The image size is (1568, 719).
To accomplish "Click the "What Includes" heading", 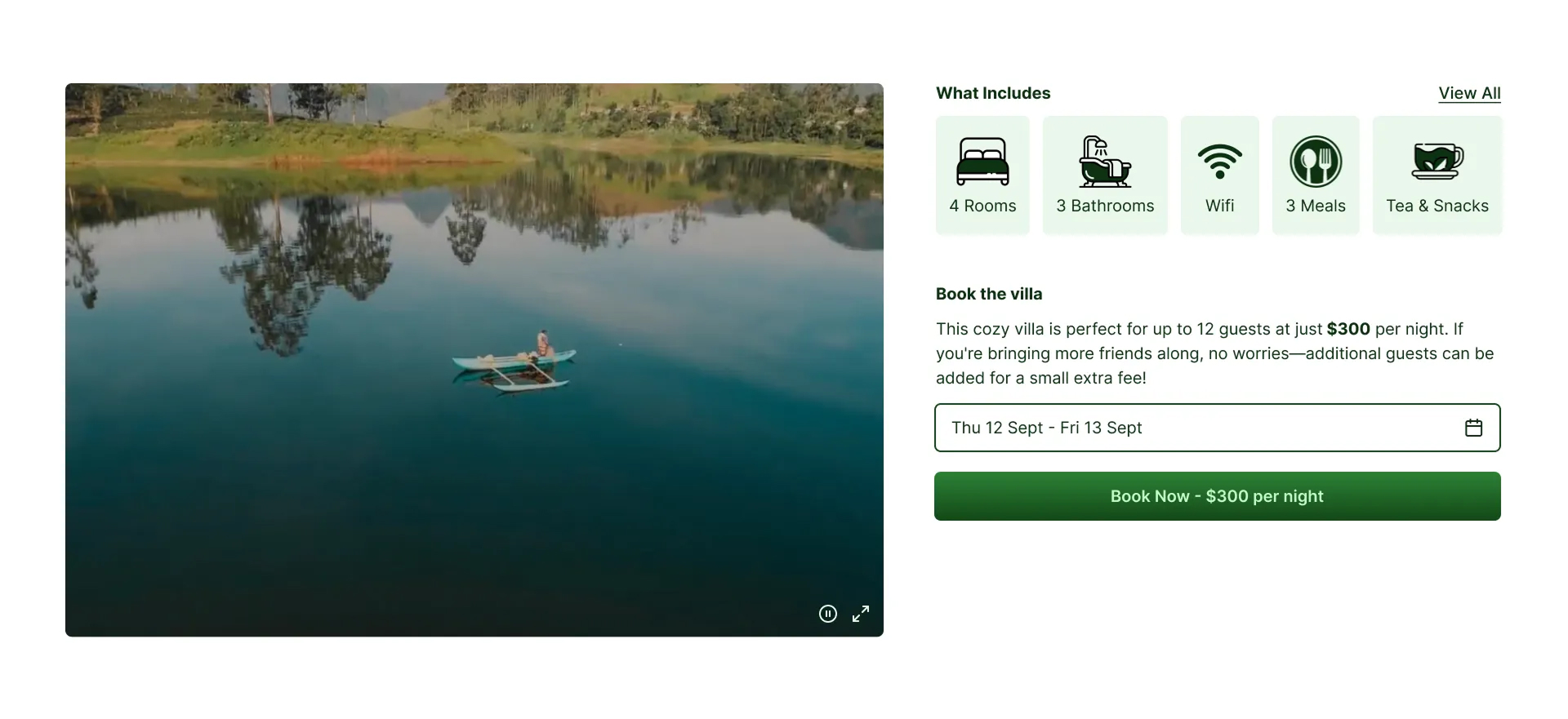I will coord(993,93).
